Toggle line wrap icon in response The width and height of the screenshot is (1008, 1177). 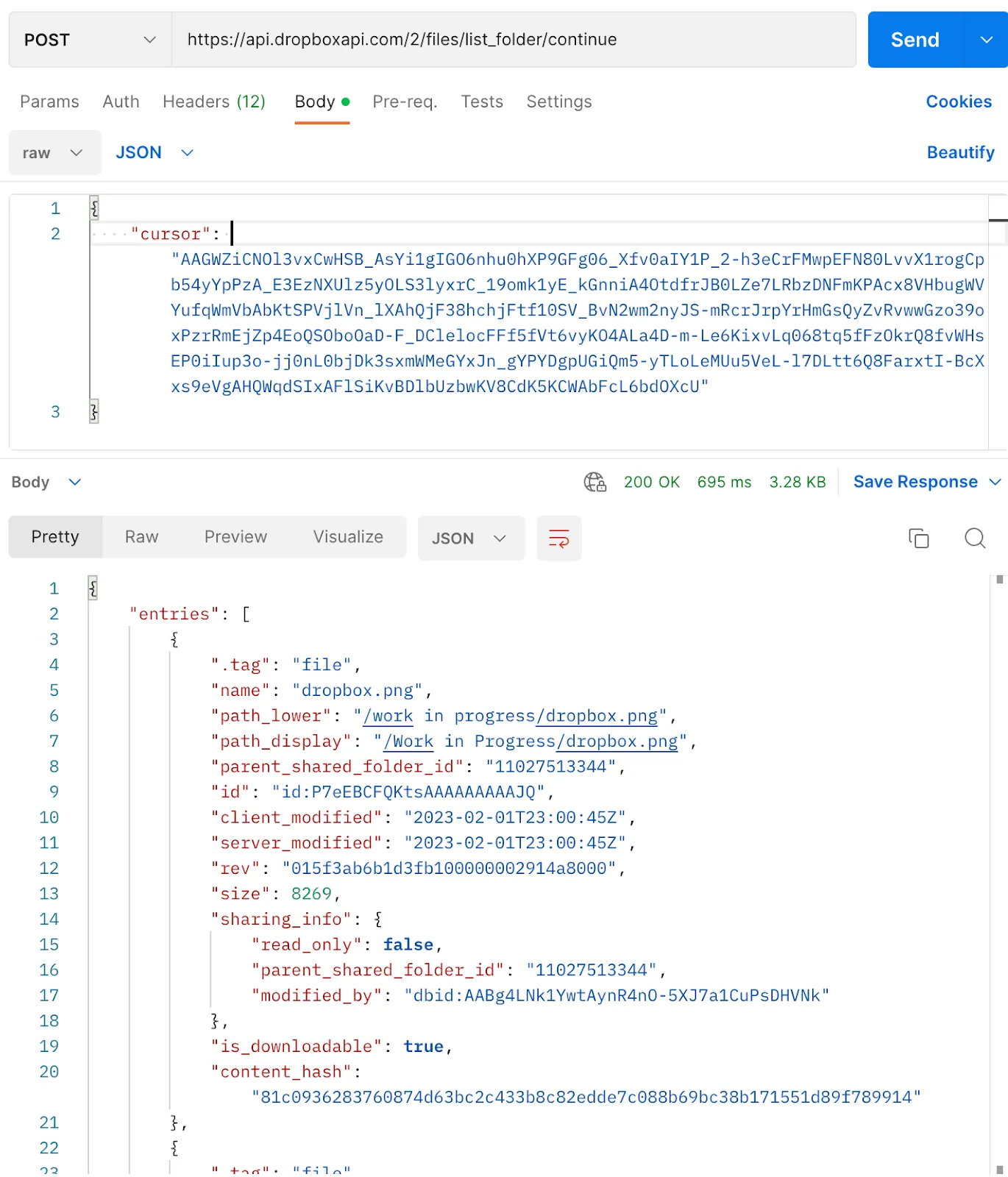coord(559,538)
